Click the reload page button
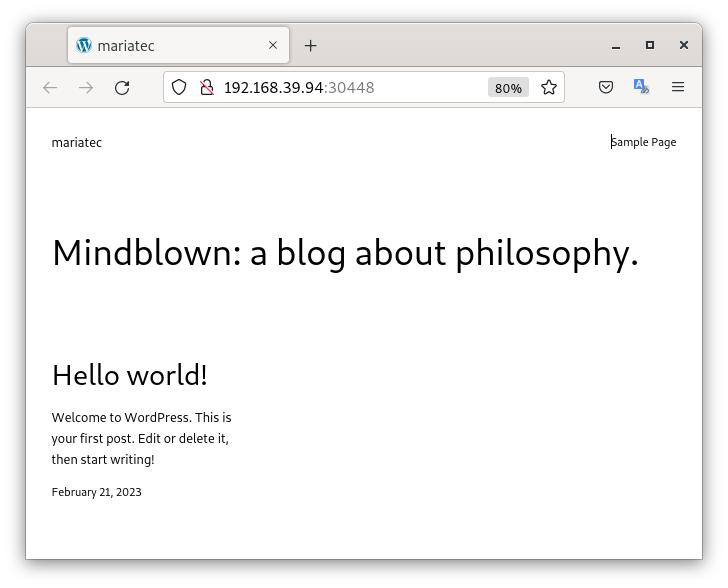The image size is (728, 588). pos(122,88)
